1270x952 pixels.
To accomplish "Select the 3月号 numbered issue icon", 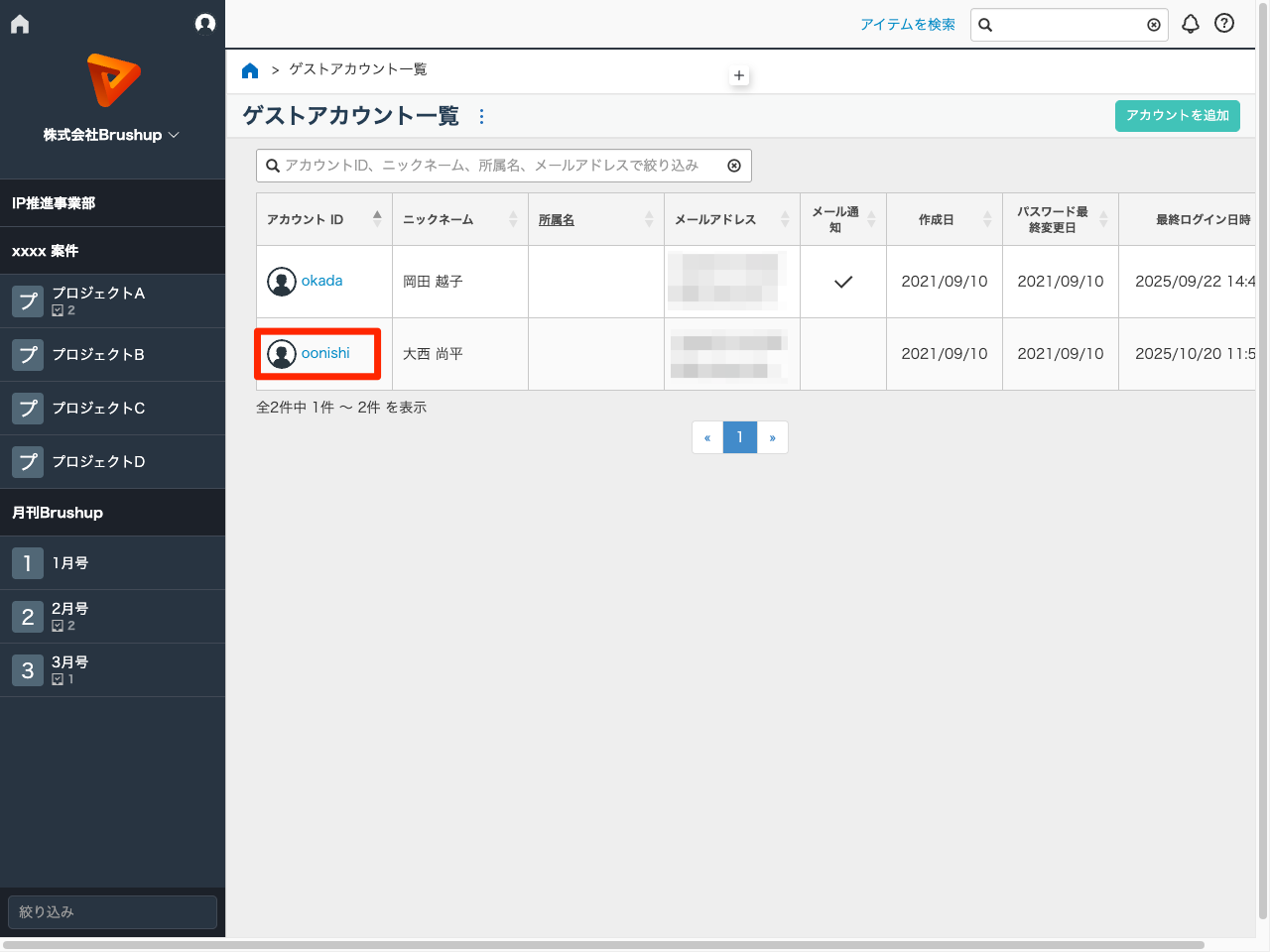I will point(27,669).
